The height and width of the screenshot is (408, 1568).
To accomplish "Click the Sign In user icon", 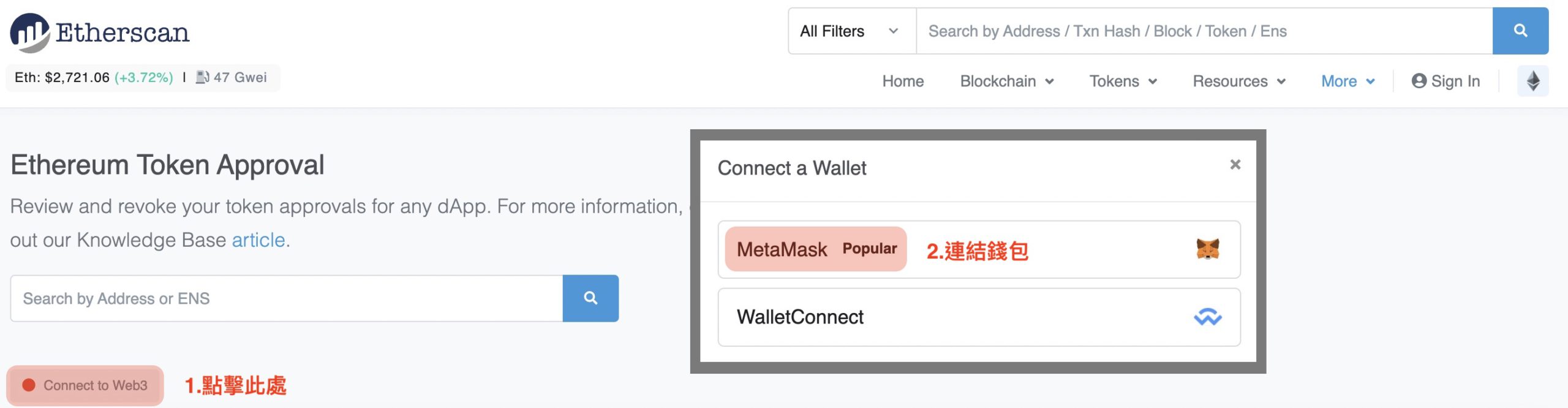I will coord(1419,81).
